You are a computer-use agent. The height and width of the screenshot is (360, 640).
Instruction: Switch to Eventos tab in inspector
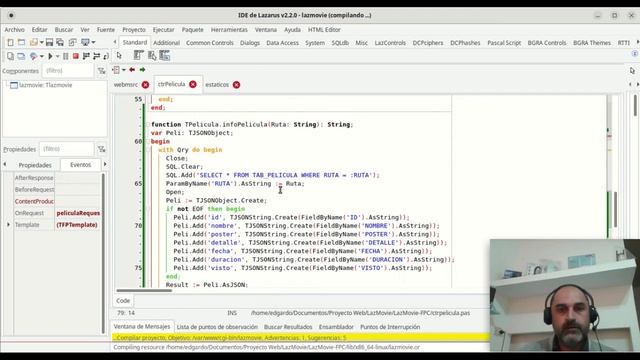tap(80, 165)
